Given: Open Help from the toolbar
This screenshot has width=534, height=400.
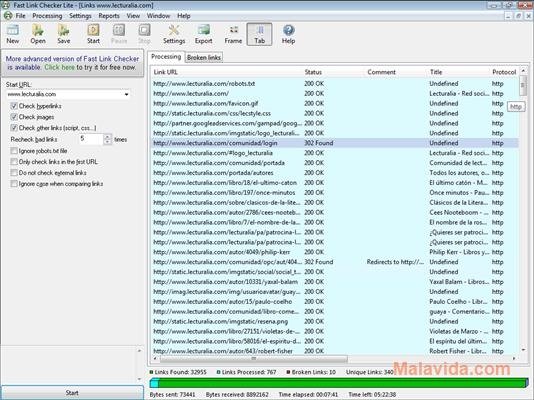Looking at the screenshot, I should coord(288,34).
